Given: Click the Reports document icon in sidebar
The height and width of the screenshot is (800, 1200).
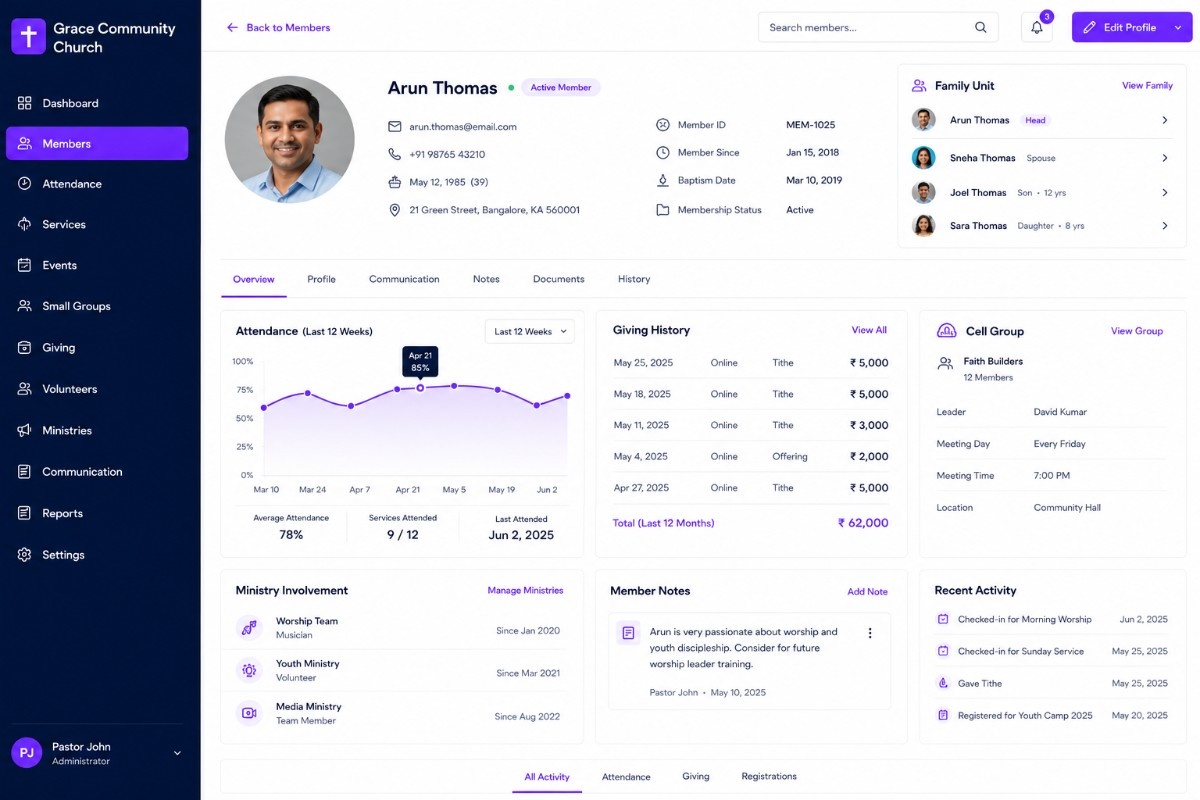Looking at the screenshot, I should 25,513.
